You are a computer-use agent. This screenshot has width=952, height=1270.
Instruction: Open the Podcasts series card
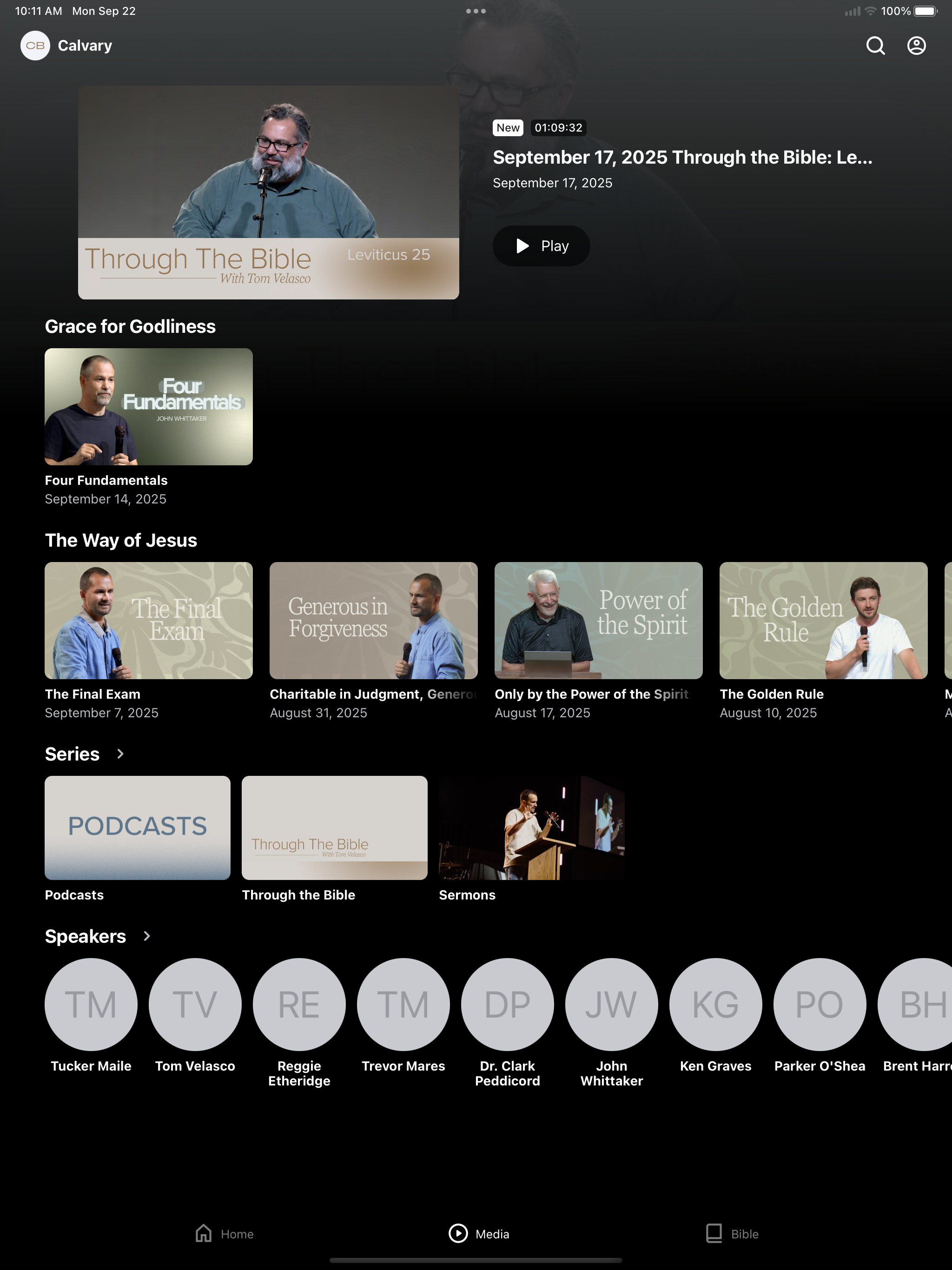[x=138, y=828]
